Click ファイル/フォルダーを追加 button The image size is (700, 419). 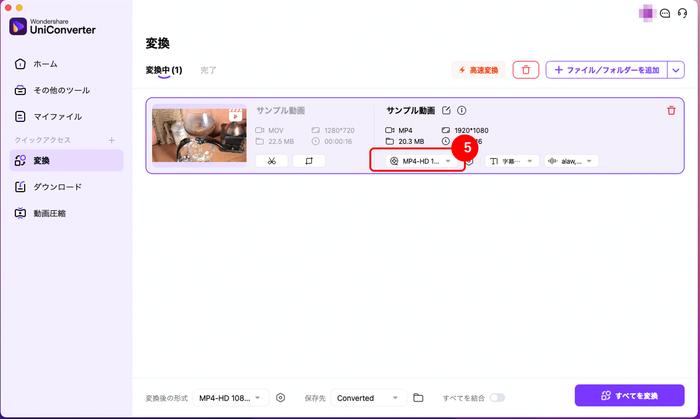(607, 70)
